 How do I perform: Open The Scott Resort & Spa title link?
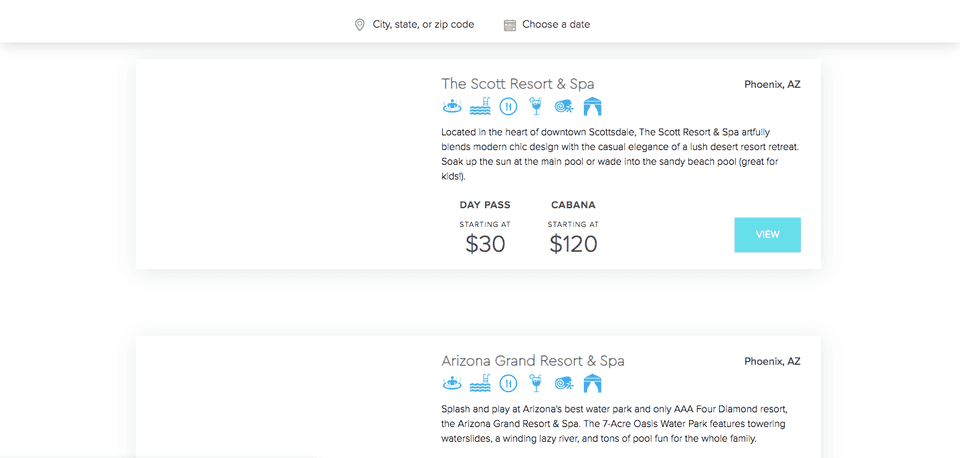[x=517, y=84]
